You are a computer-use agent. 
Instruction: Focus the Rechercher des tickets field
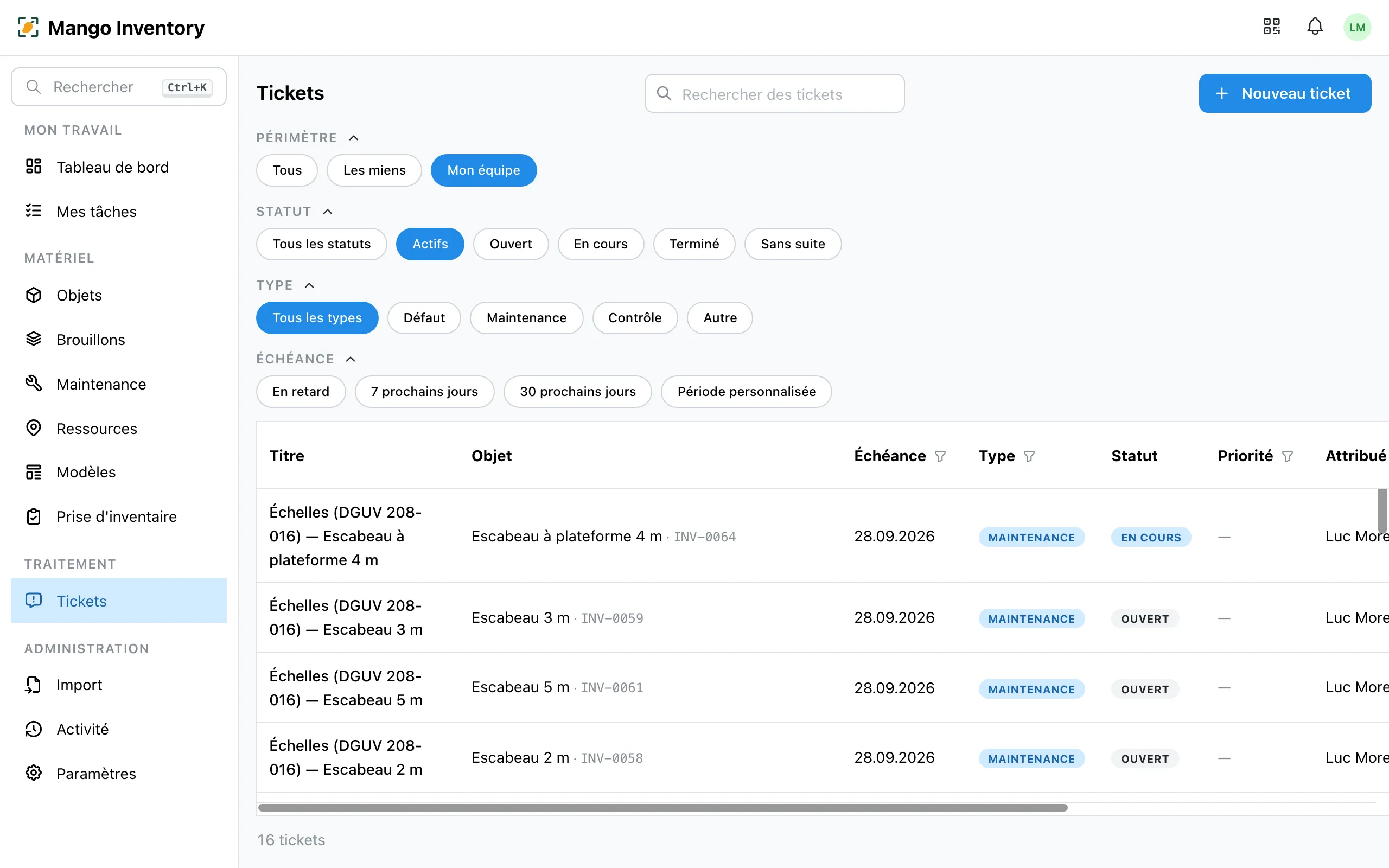(774, 93)
